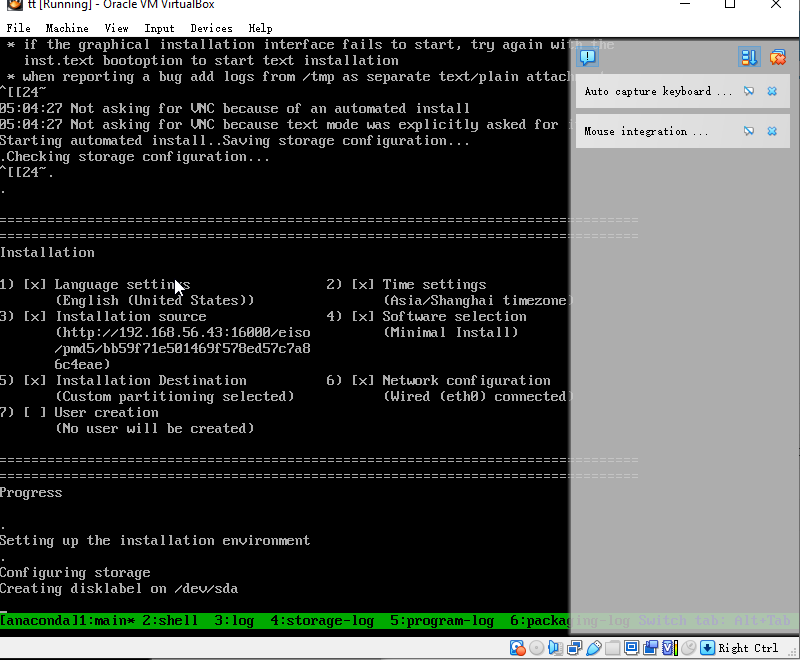Expand the Auto capture keyboard notification
This screenshot has height=660, width=800.
[x=647, y=91]
